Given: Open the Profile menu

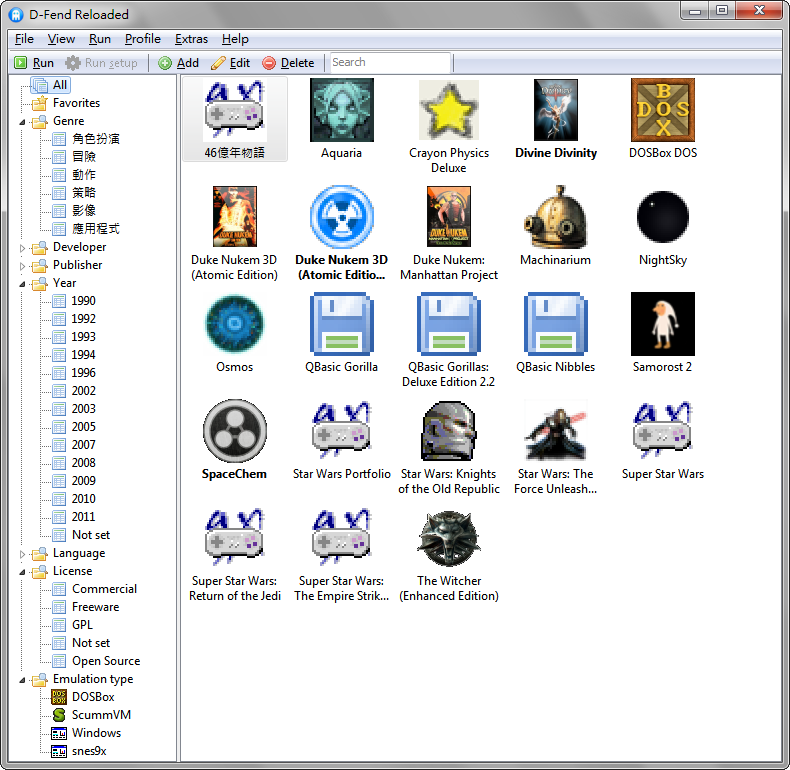Looking at the screenshot, I should point(143,39).
